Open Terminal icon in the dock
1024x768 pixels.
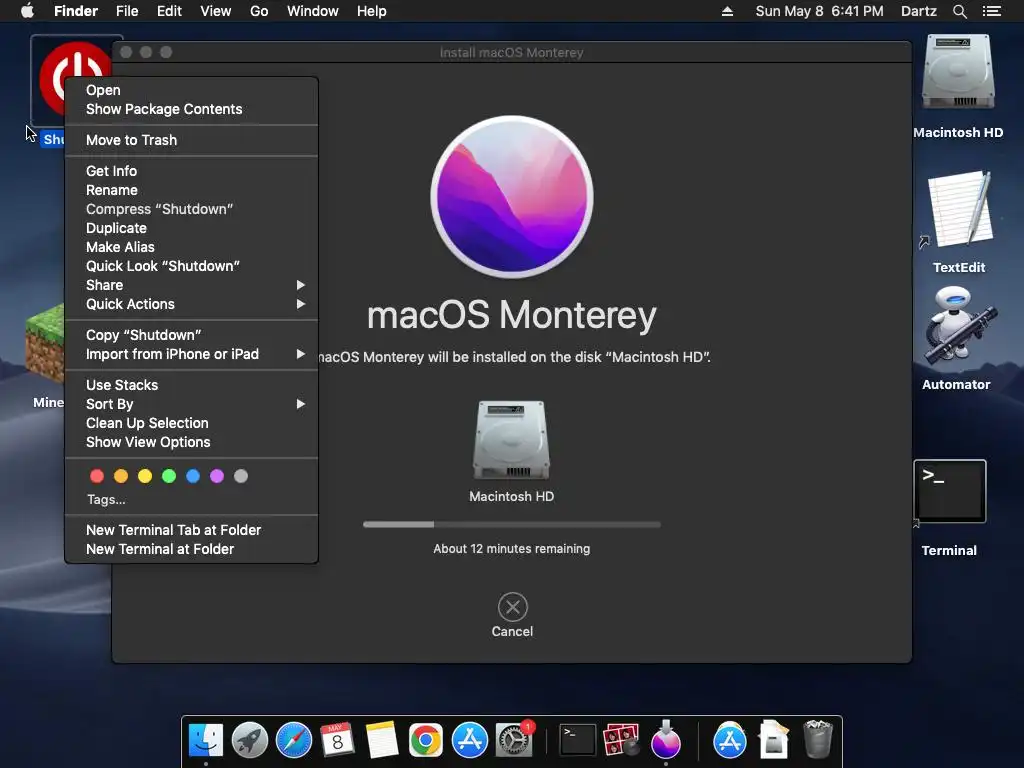pos(578,741)
